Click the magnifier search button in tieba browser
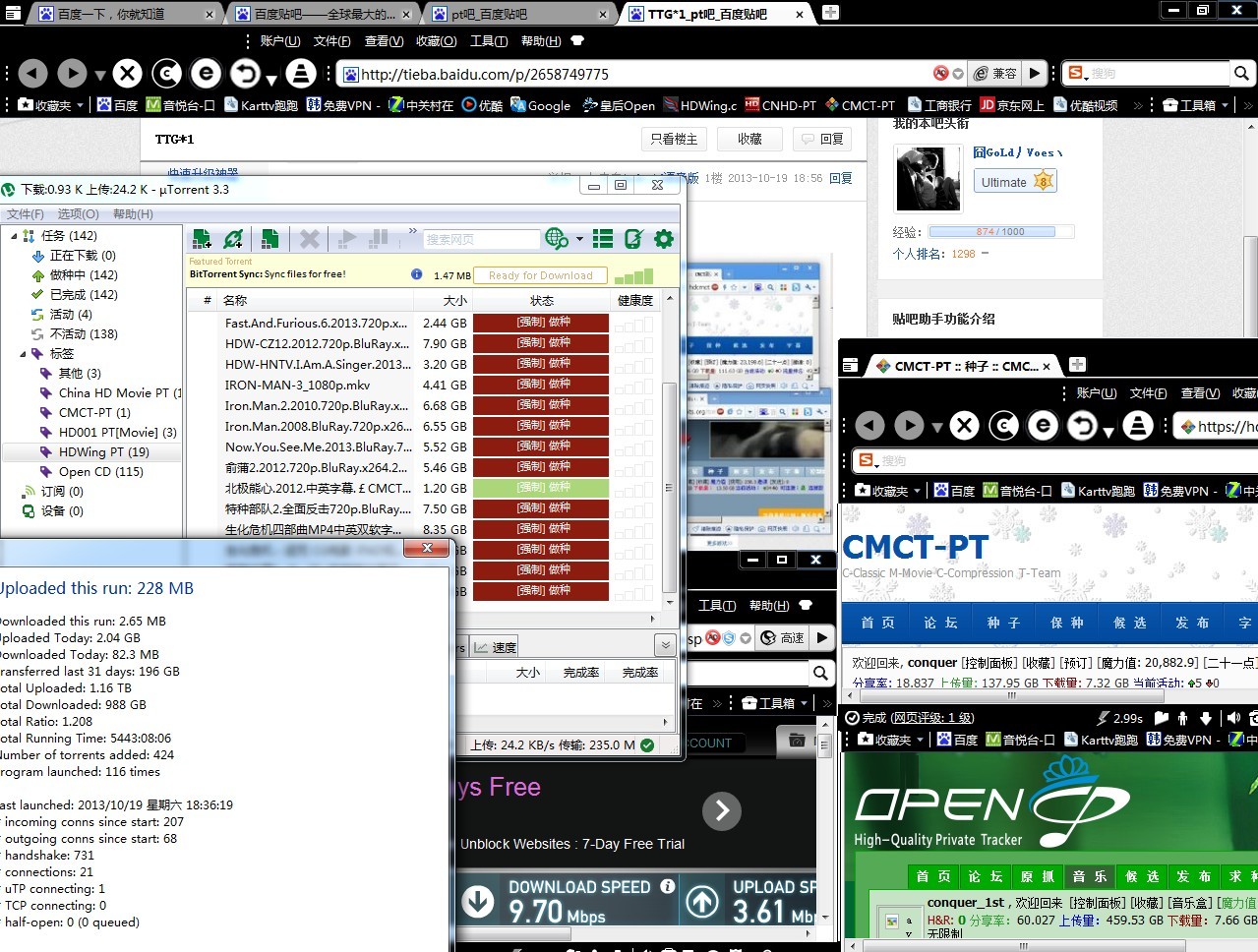This screenshot has width=1258, height=952. [1241, 73]
